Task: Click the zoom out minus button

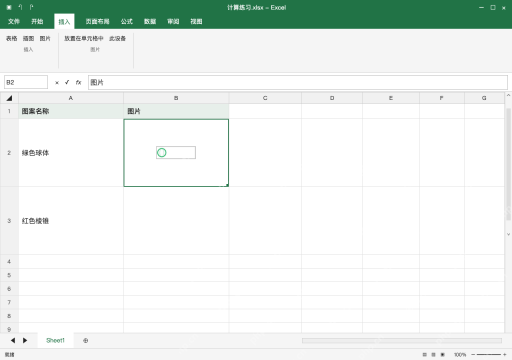Action: click(473, 355)
